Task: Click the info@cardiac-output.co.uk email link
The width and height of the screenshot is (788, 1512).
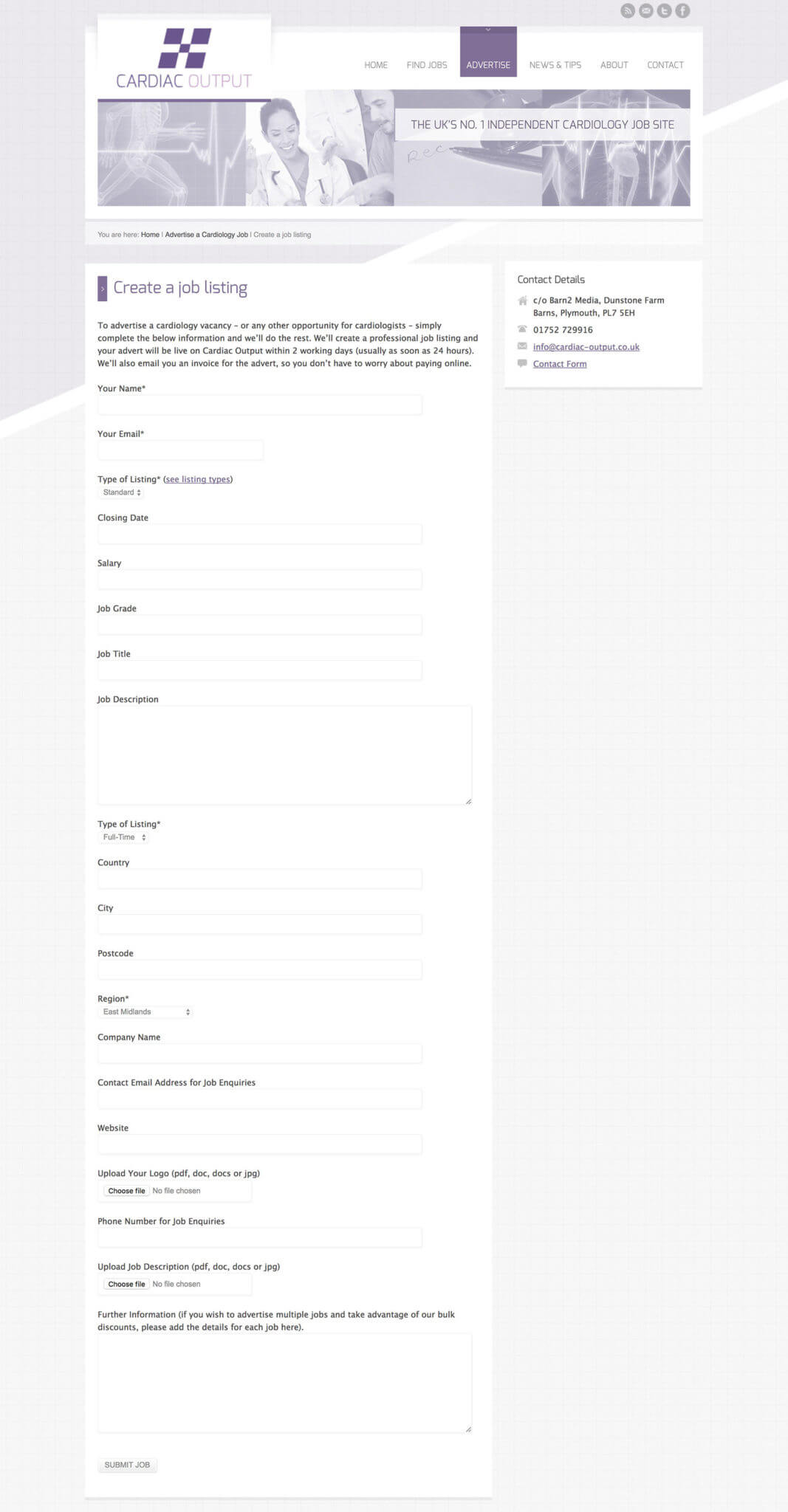Action: 586,347
